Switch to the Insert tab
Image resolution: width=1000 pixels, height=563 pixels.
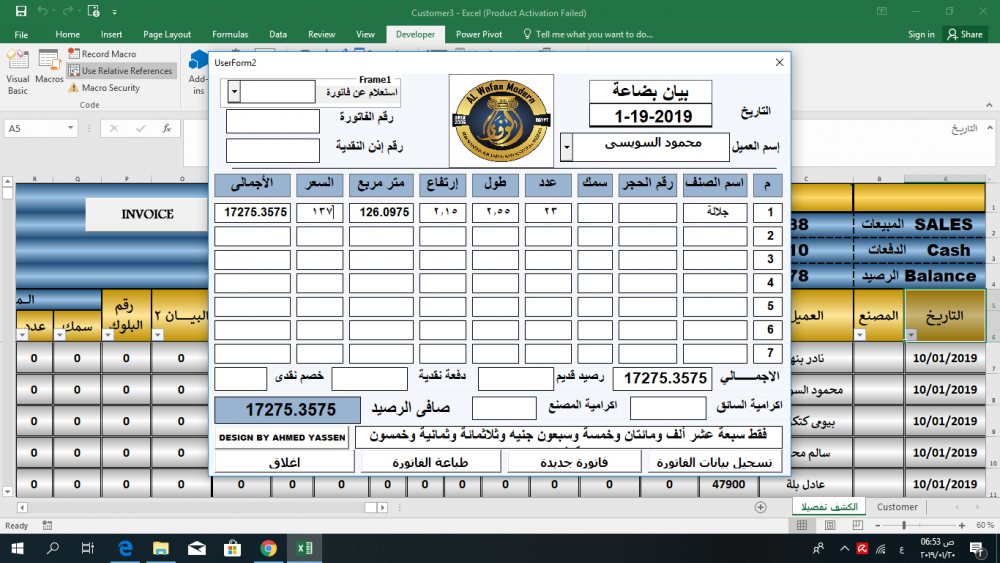click(x=112, y=34)
